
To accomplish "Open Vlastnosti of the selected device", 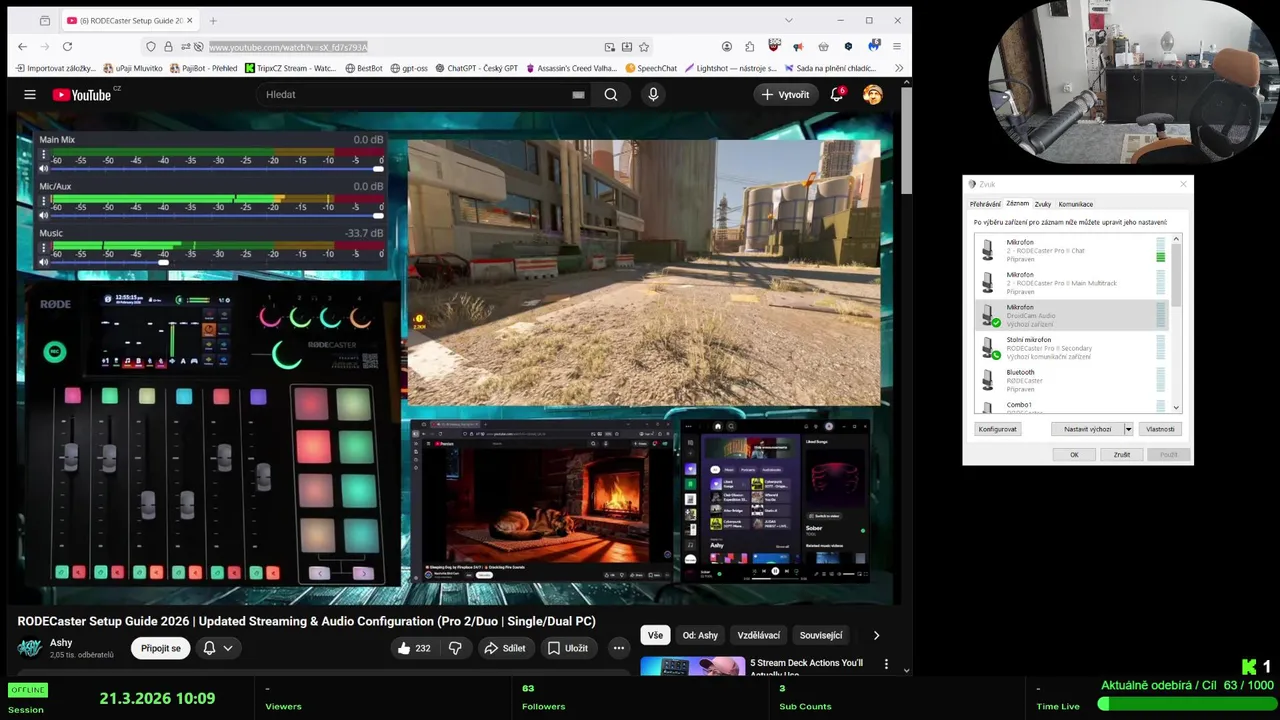I will click(x=1160, y=429).
